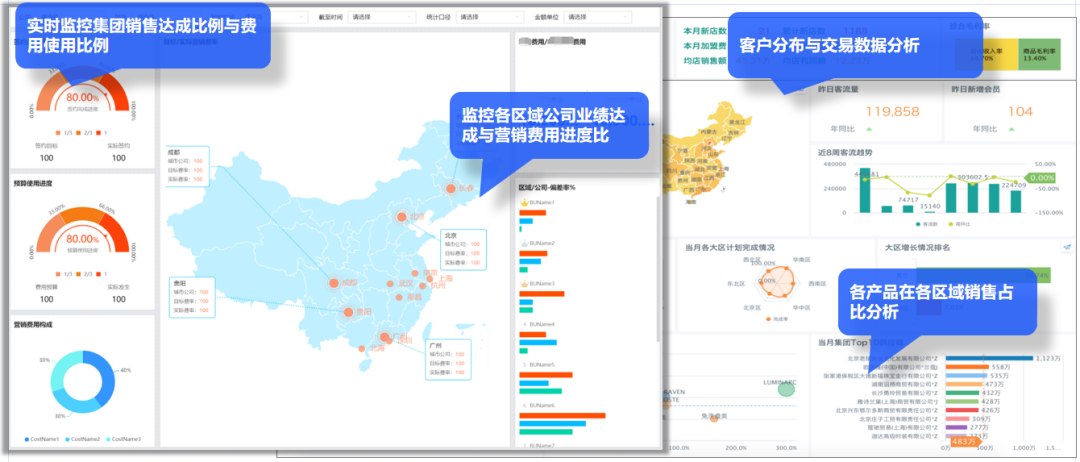
Task: Click the 近8周客流趋势 chart title
Action: 845,152
